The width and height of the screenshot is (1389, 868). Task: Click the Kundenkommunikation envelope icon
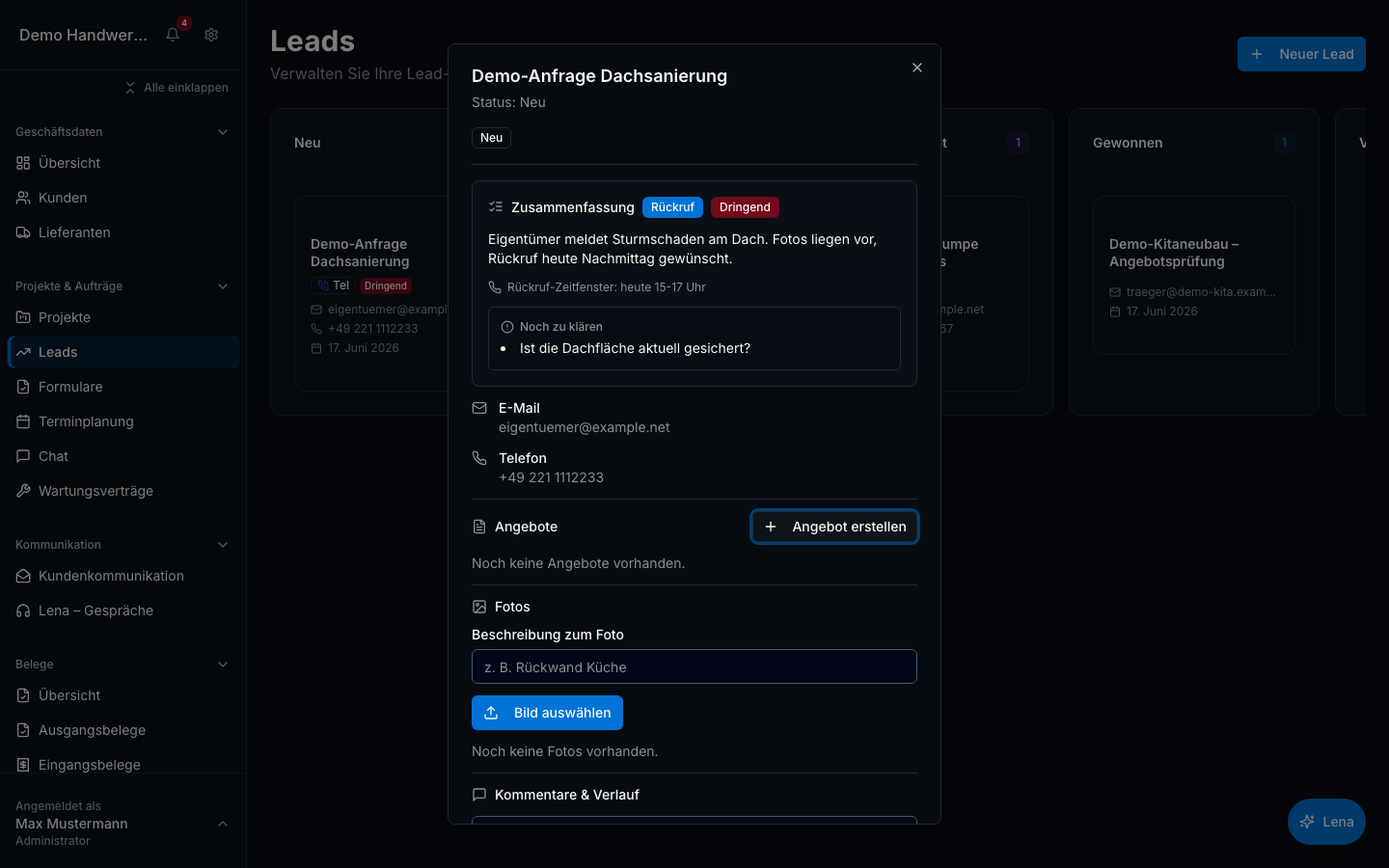pyautogui.click(x=23, y=576)
